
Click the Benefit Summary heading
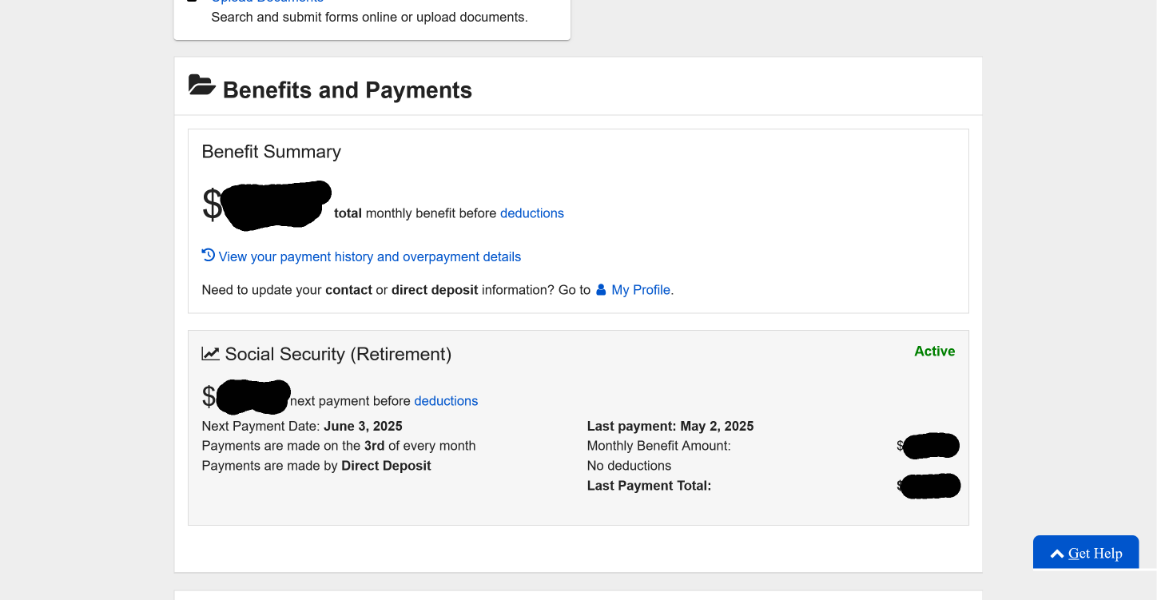271,151
